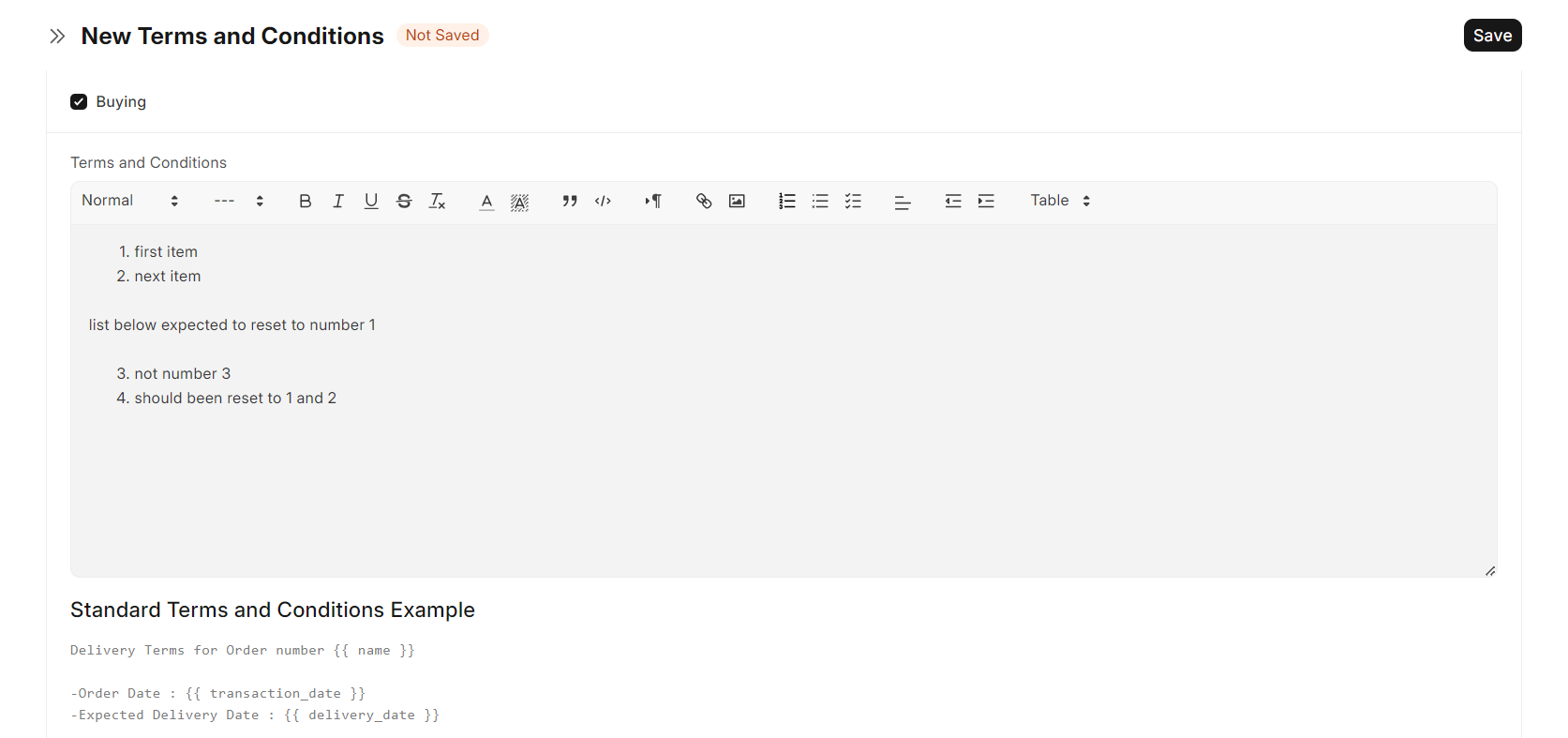This screenshot has height=738, width=1568.
Task: Click the '-Expected Delivery Date' template line
Action: point(255,715)
